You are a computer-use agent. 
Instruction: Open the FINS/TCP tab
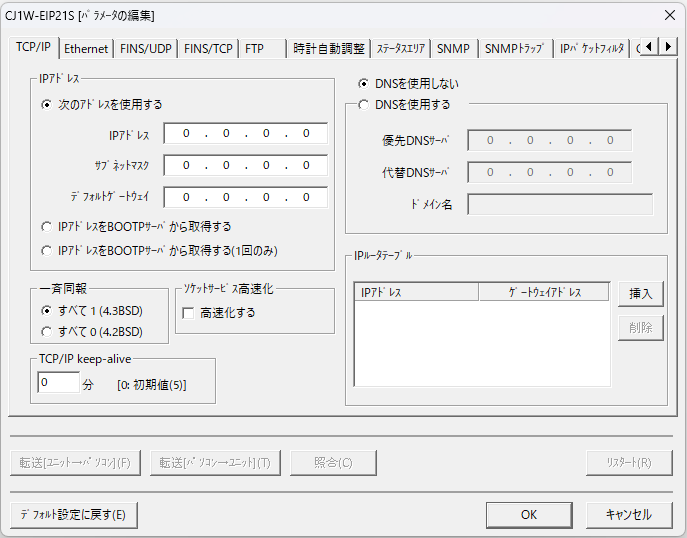click(208, 49)
